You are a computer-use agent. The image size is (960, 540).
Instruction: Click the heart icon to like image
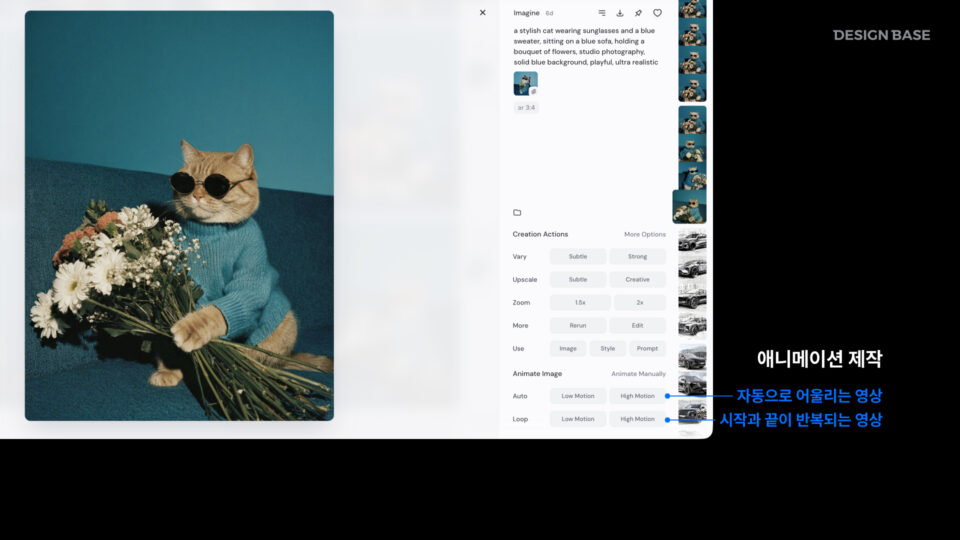point(657,13)
